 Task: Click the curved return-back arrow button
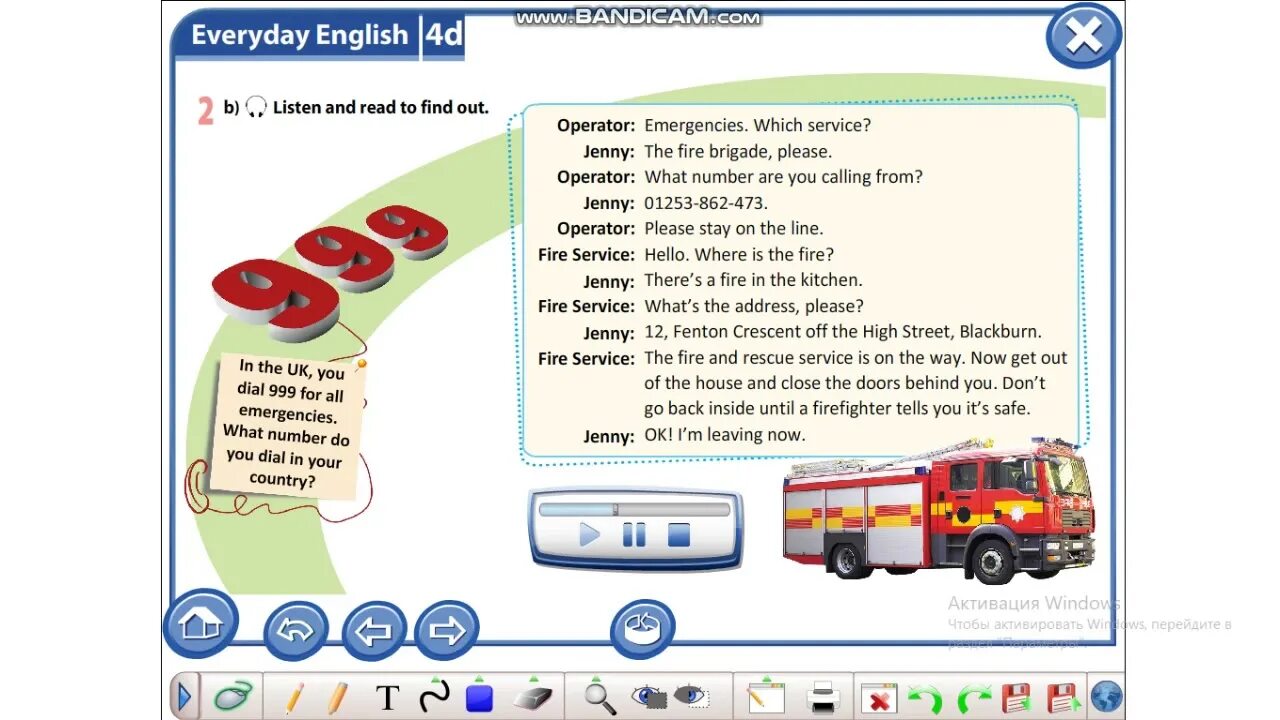[x=296, y=631]
